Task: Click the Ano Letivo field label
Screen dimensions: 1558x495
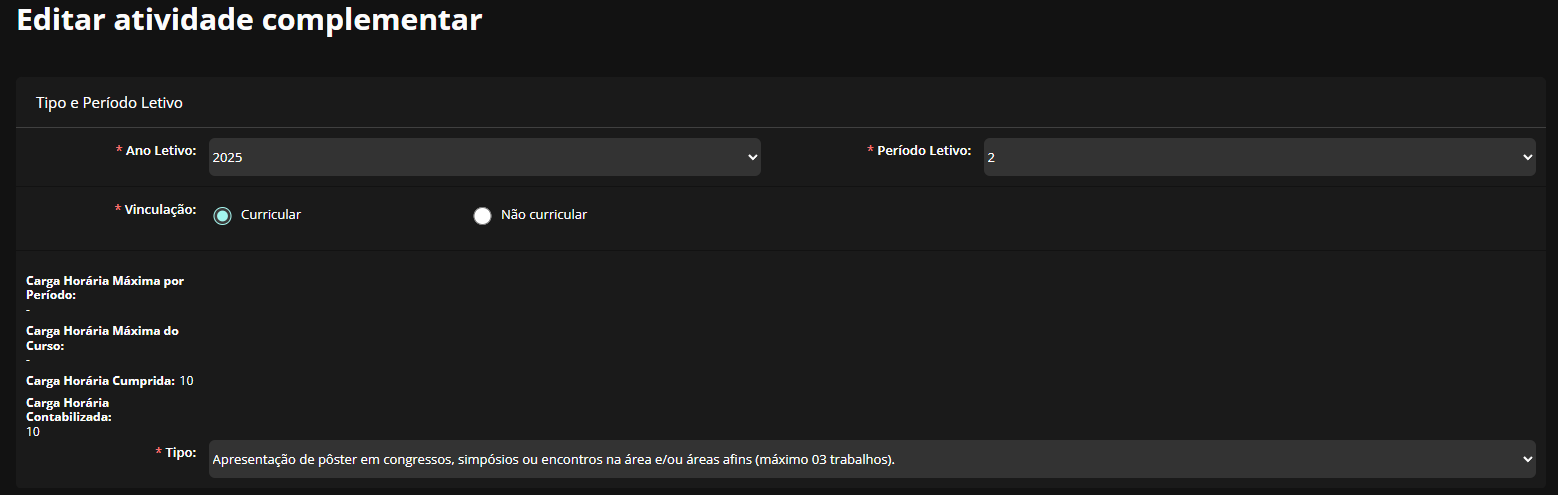Action: click(160, 151)
